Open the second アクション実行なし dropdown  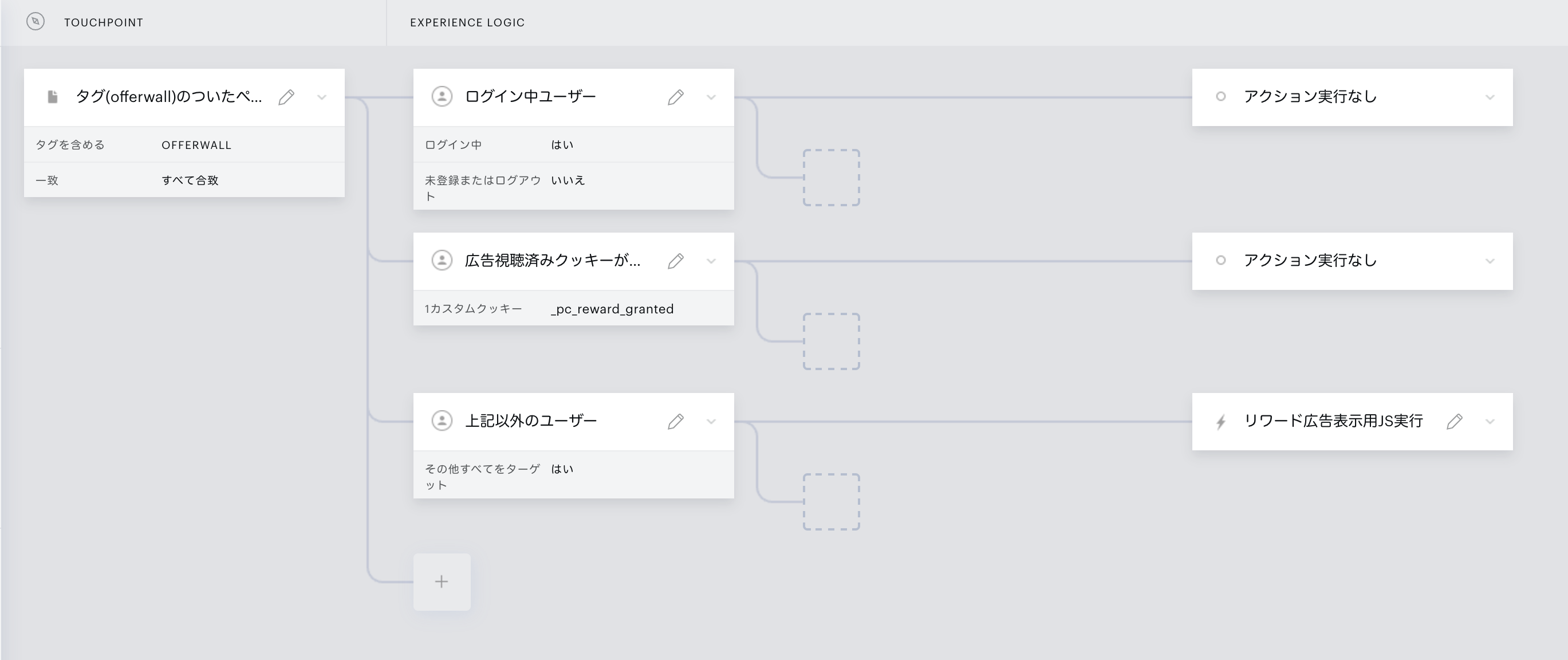pyautogui.click(x=1490, y=261)
